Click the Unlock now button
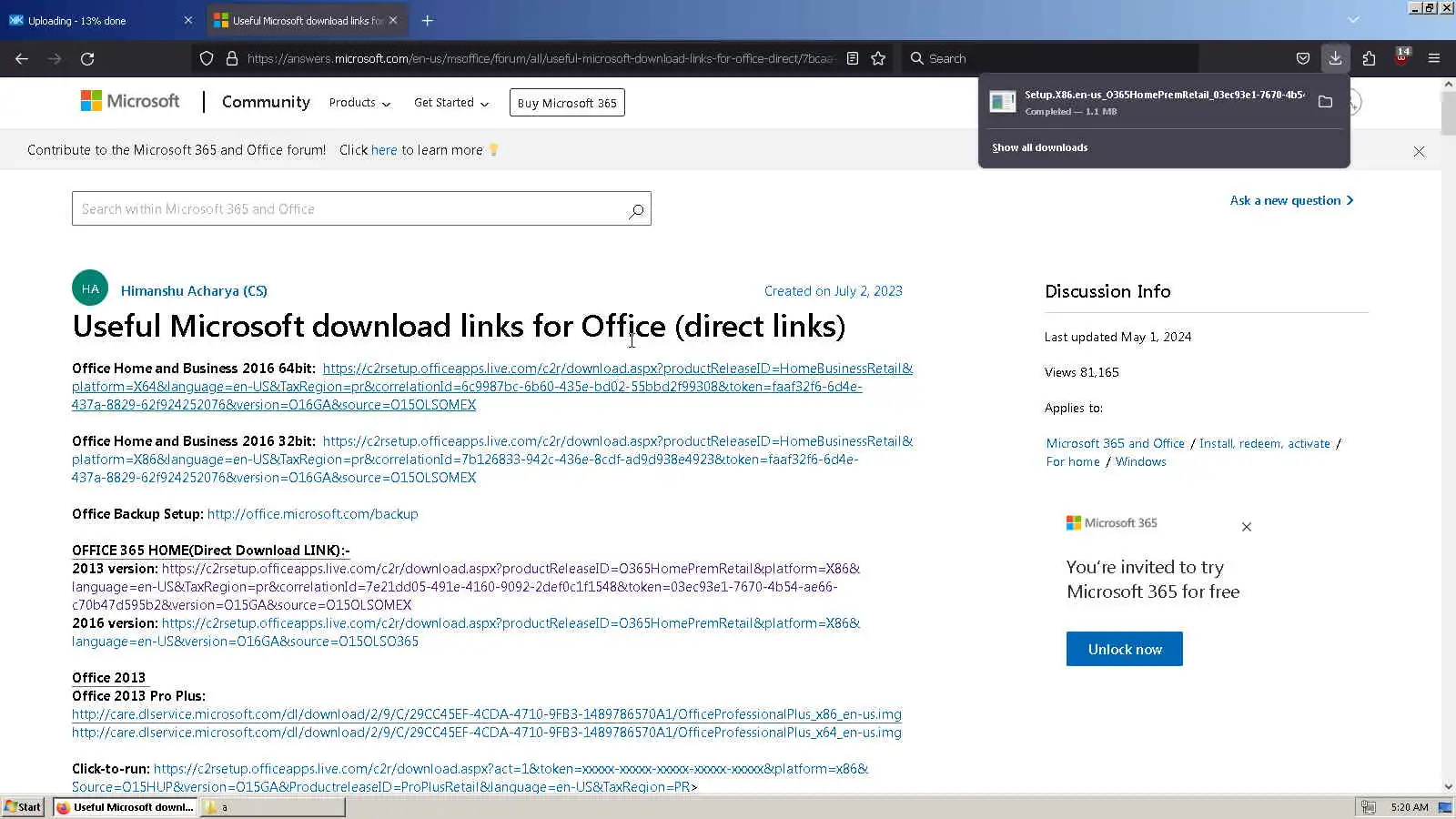The height and width of the screenshot is (819, 1456). (x=1125, y=649)
